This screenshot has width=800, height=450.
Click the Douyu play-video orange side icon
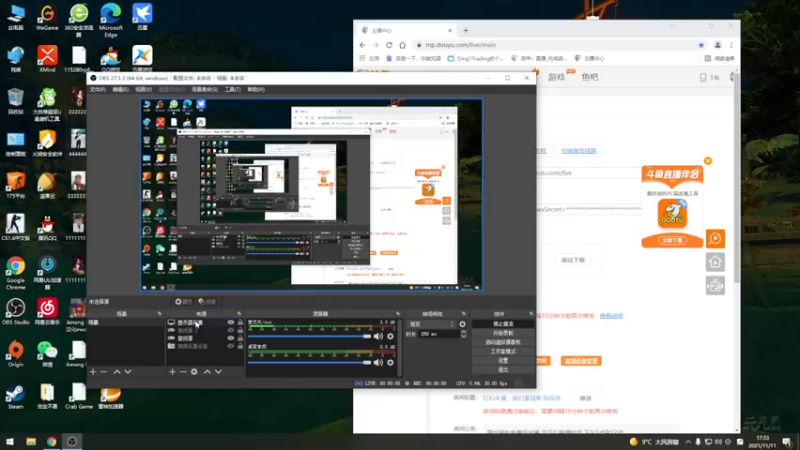tap(715, 238)
